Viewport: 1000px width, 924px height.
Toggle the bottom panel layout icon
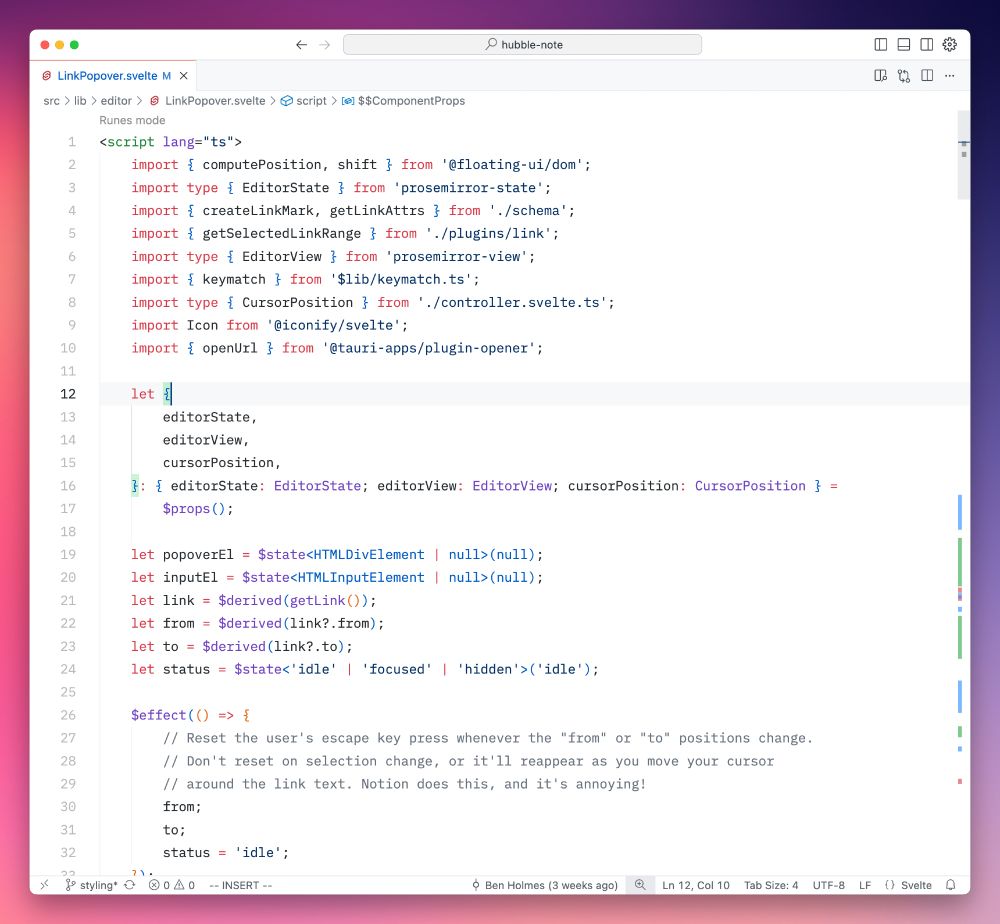click(904, 45)
